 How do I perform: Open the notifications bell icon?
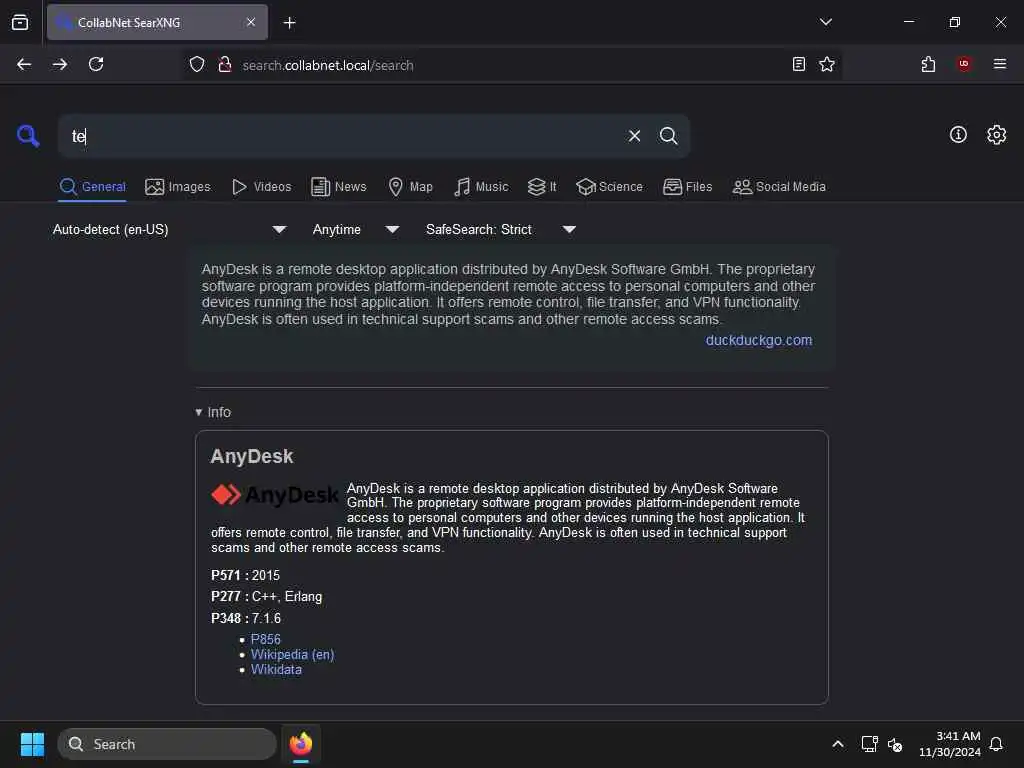point(996,744)
